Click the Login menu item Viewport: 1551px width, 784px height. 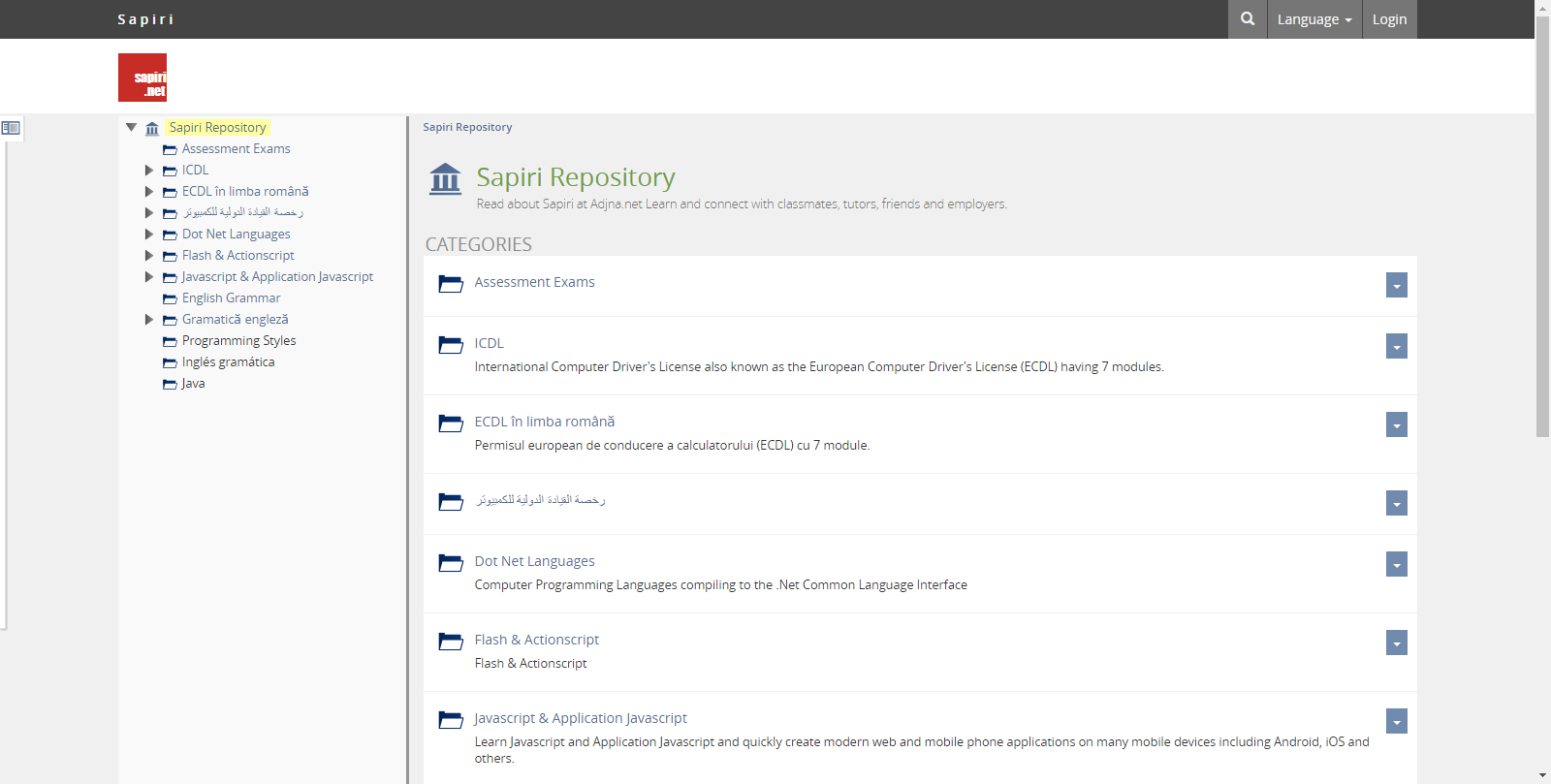click(x=1389, y=19)
